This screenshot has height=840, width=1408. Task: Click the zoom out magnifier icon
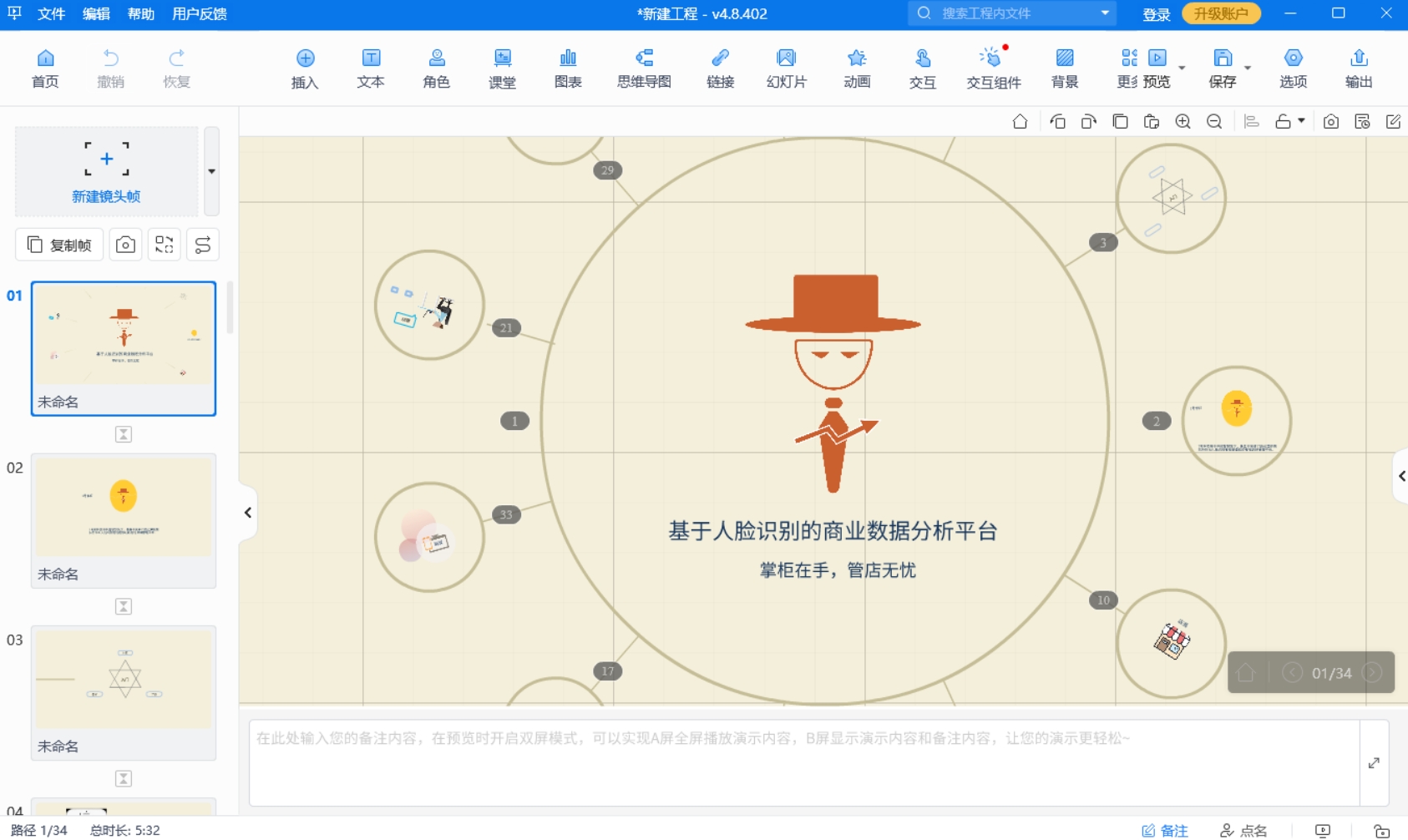coord(1214,122)
